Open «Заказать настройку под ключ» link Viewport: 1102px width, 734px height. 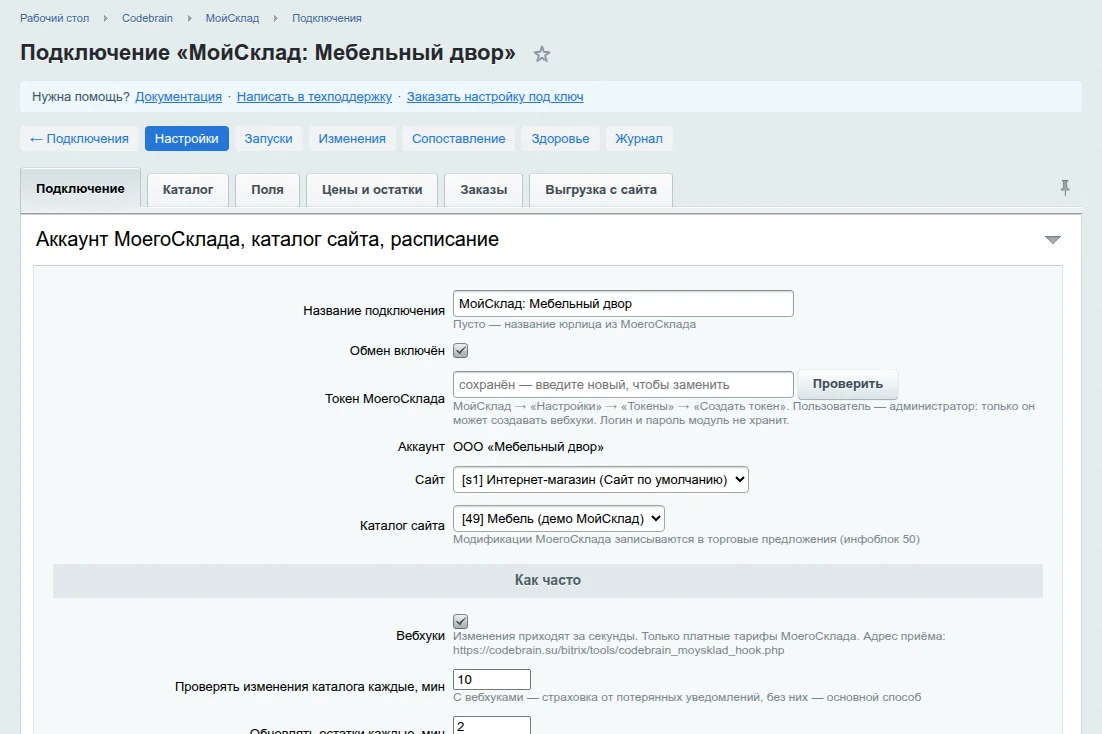pyautogui.click(x=495, y=97)
